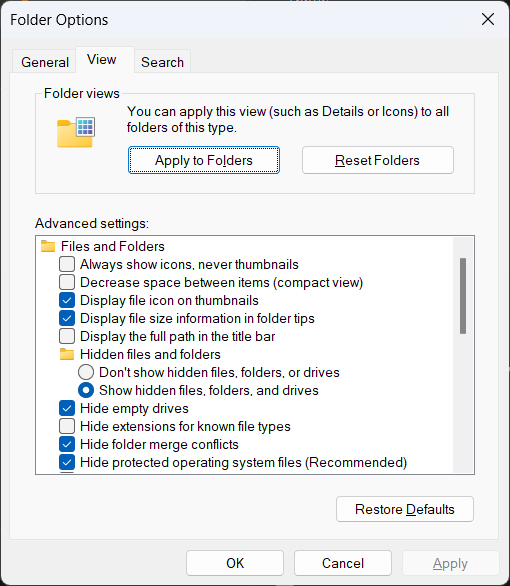Select Show hidden files, folders, and drives
The width and height of the screenshot is (510, 586).
coord(86,390)
